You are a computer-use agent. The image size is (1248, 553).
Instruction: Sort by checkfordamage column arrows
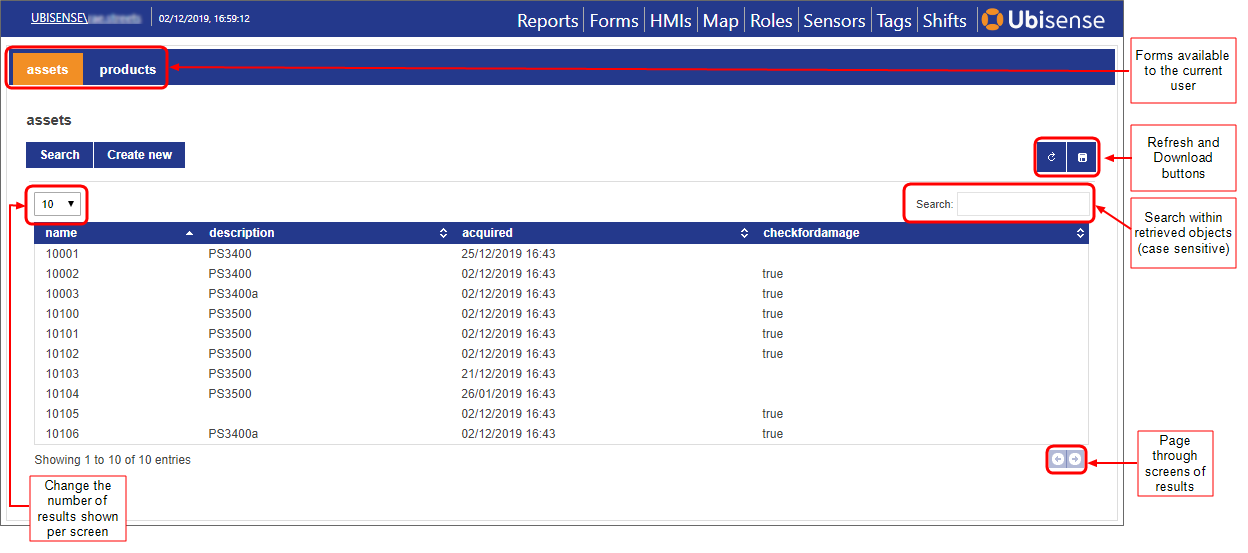point(1080,233)
